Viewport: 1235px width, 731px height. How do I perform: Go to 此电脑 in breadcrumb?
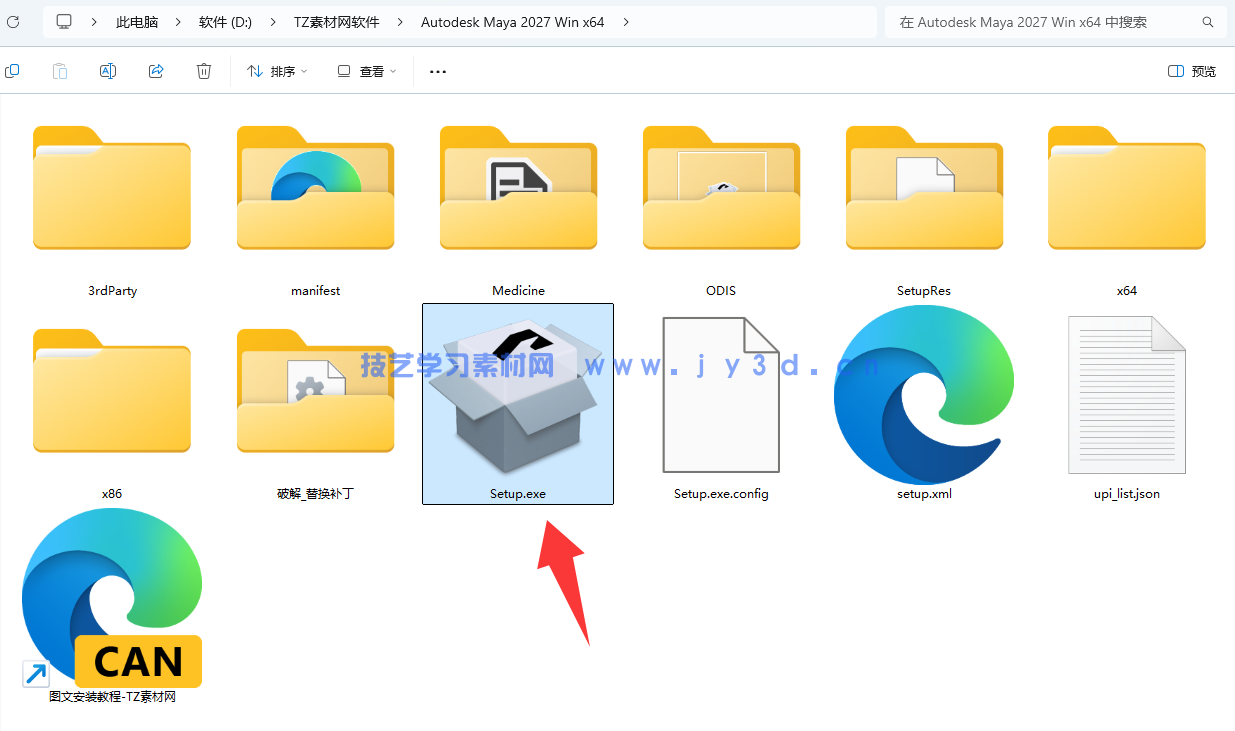[x=137, y=22]
